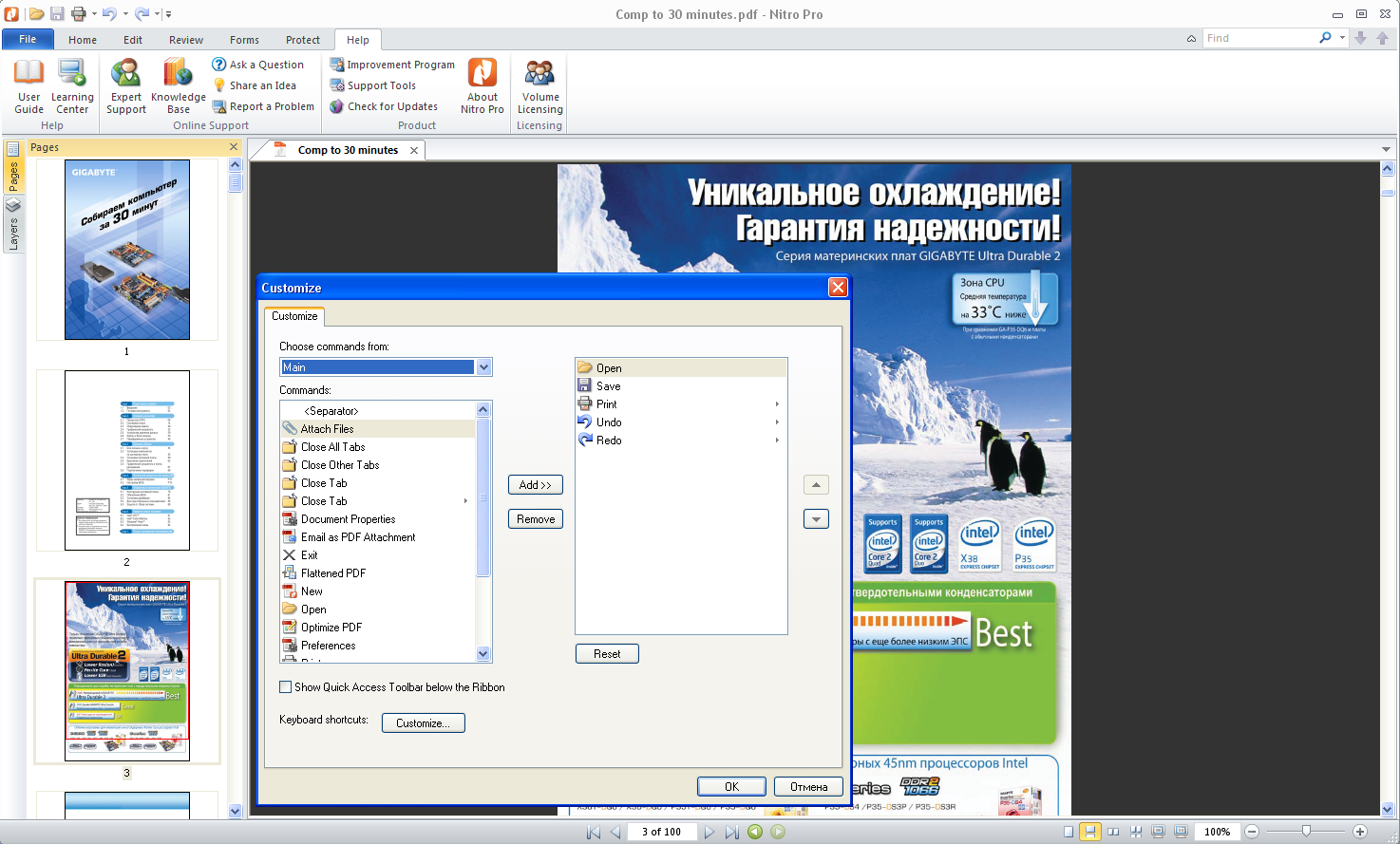Expand Undo dropdown arrow in quick access toolbar
The height and width of the screenshot is (844, 1400).
coord(125,13)
